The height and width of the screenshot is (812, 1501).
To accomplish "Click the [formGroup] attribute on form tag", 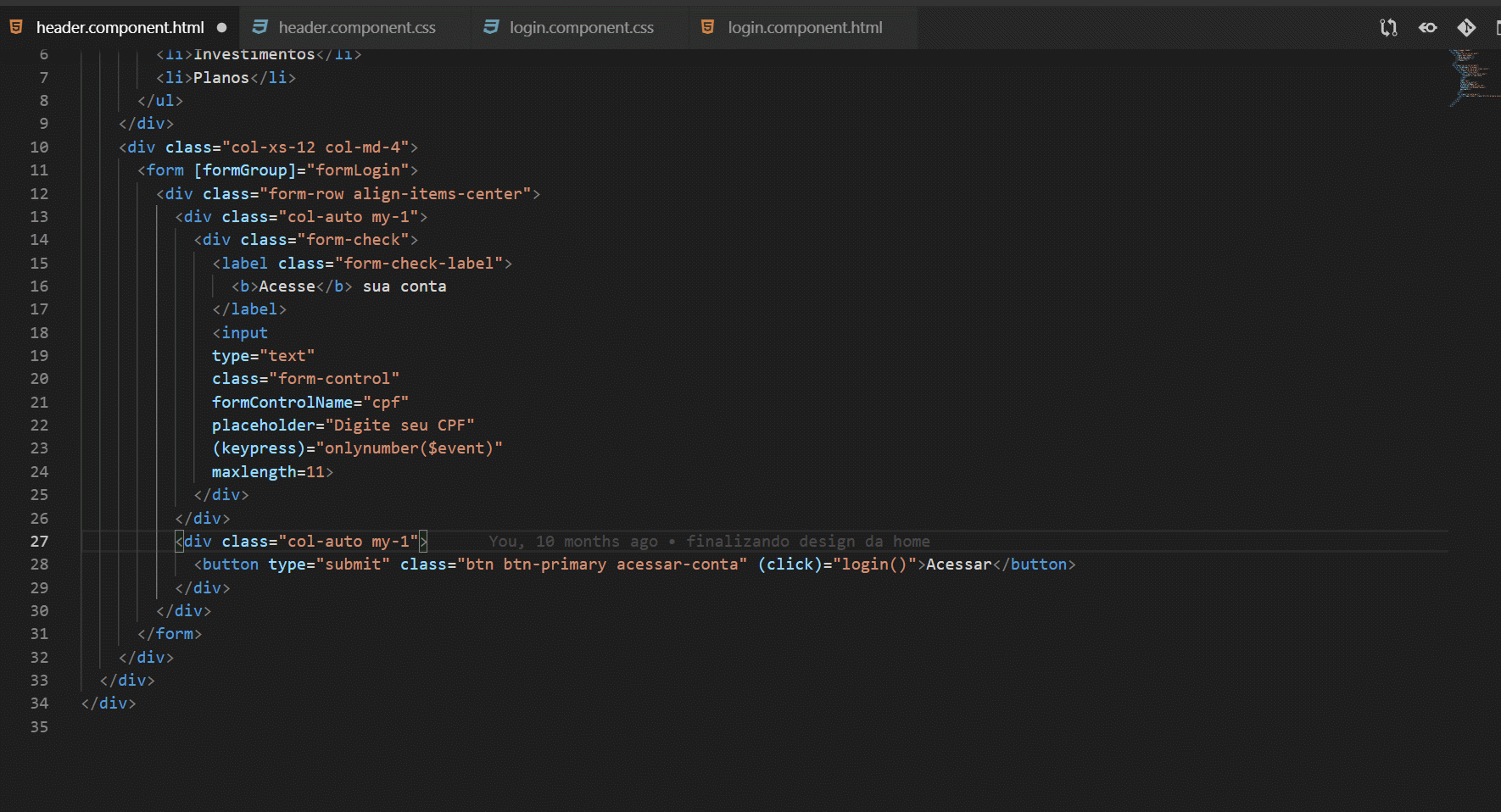I will [x=245, y=170].
